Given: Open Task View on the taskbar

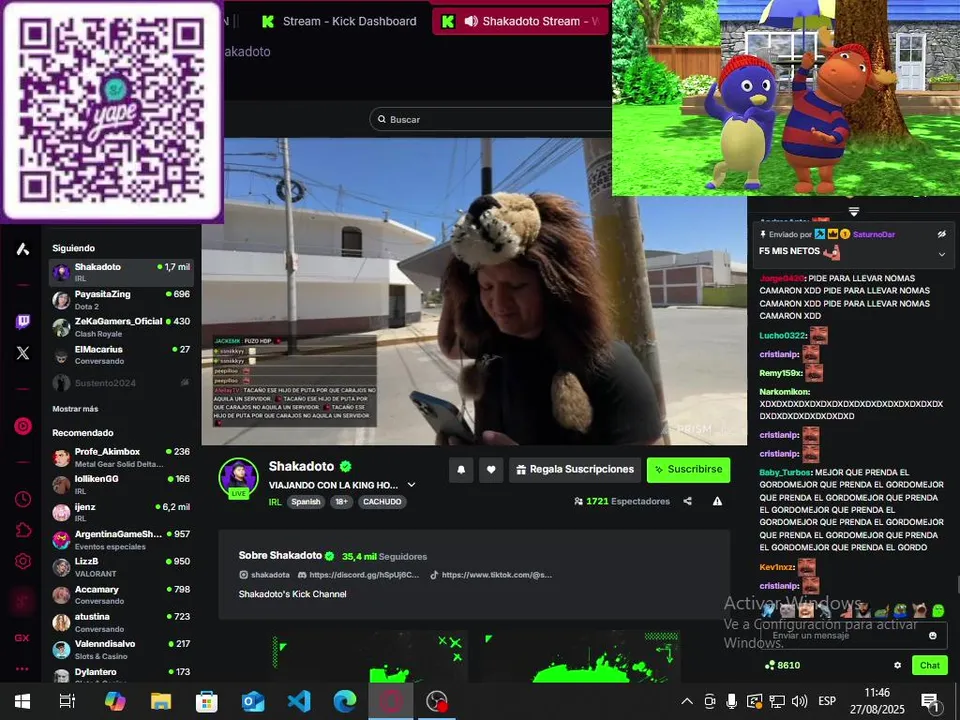Looking at the screenshot, I should (x=67, y=701).
